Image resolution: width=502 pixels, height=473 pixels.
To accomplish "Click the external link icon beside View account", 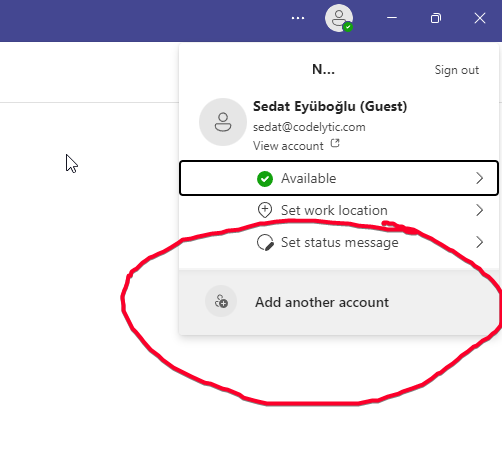I will point(335,143).
